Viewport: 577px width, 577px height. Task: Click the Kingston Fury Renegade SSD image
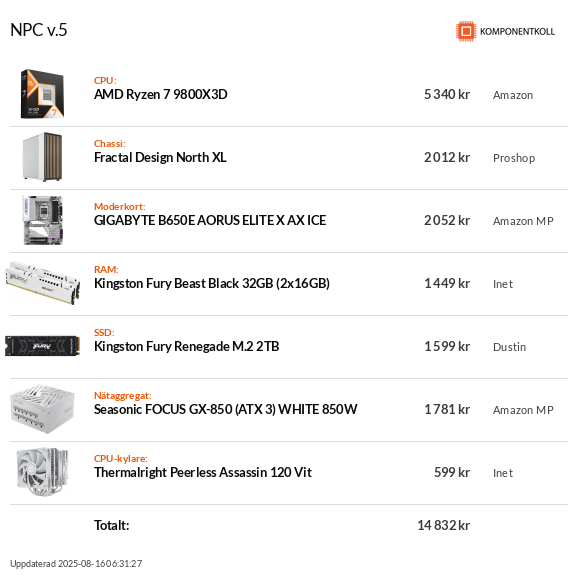42,346
